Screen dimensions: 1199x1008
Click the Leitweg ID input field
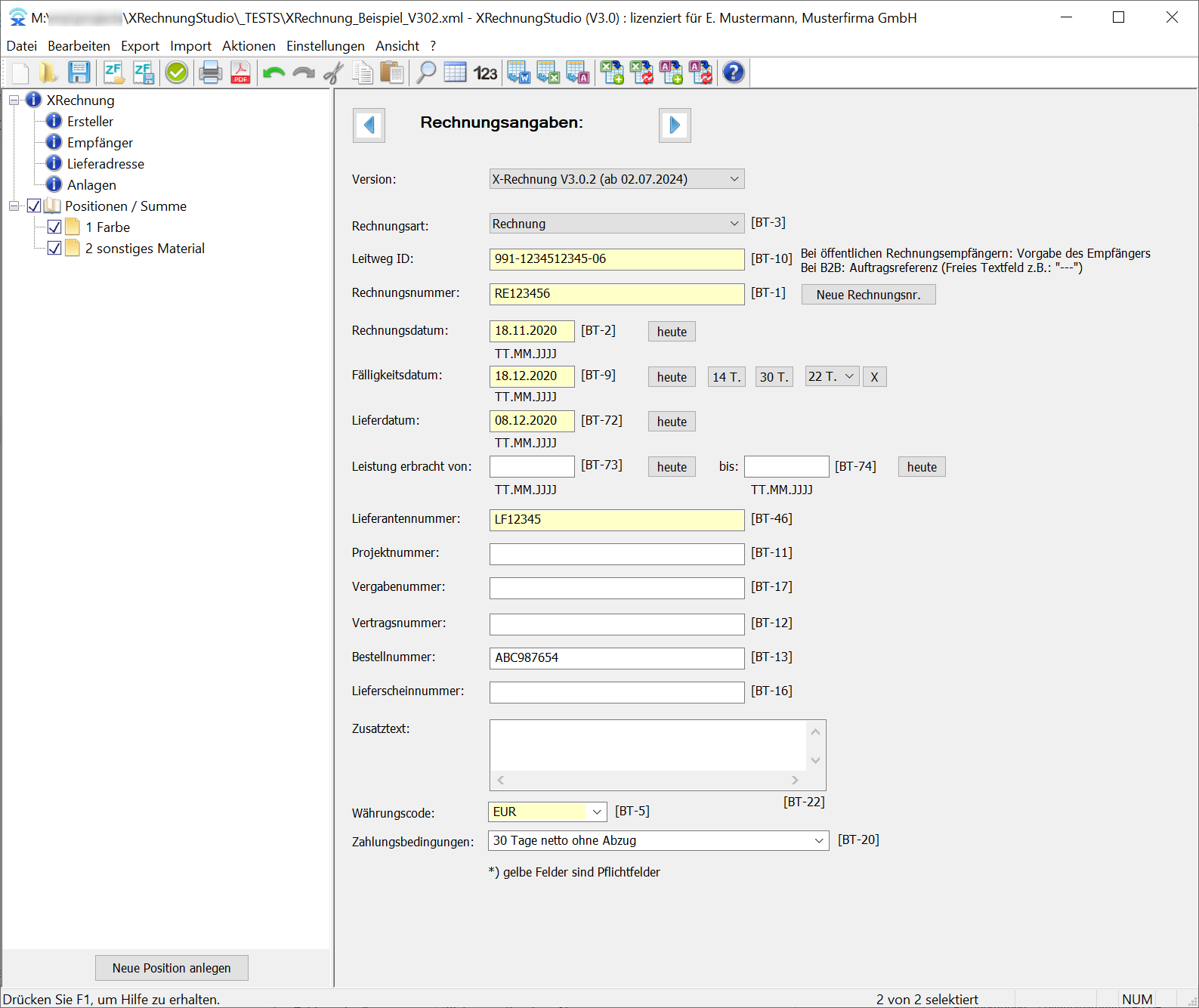click(616, 259)
